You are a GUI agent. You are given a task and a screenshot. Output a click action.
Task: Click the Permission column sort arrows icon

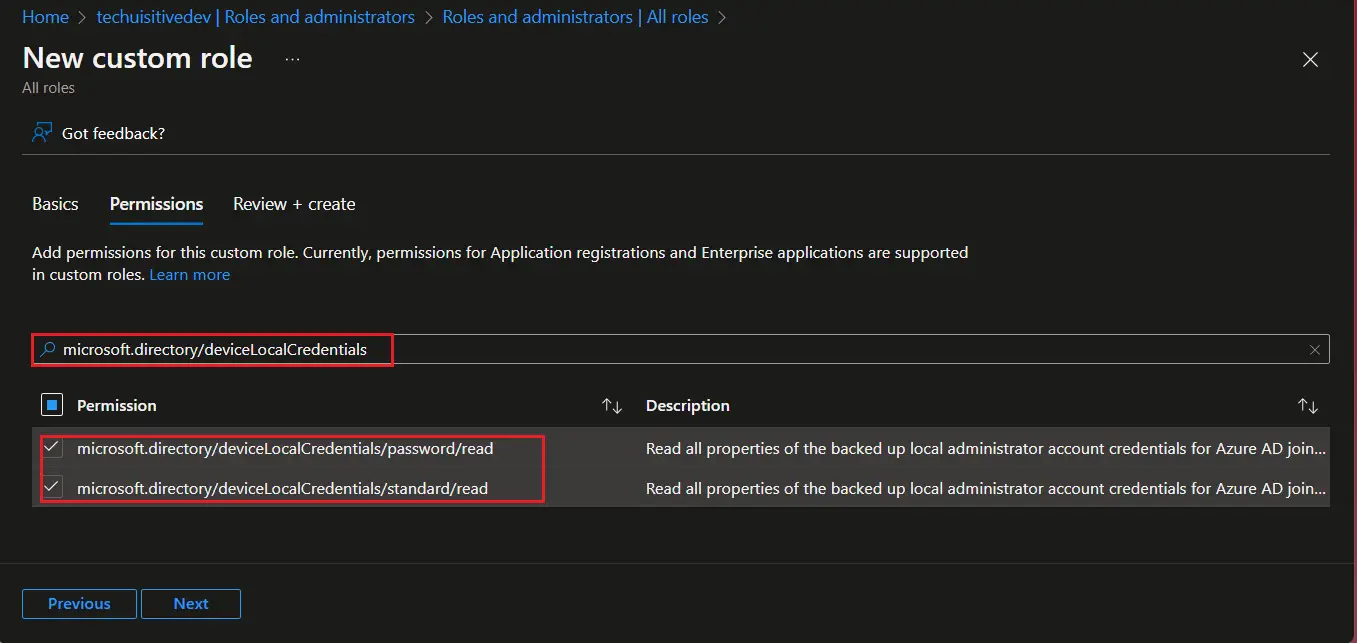611,405
